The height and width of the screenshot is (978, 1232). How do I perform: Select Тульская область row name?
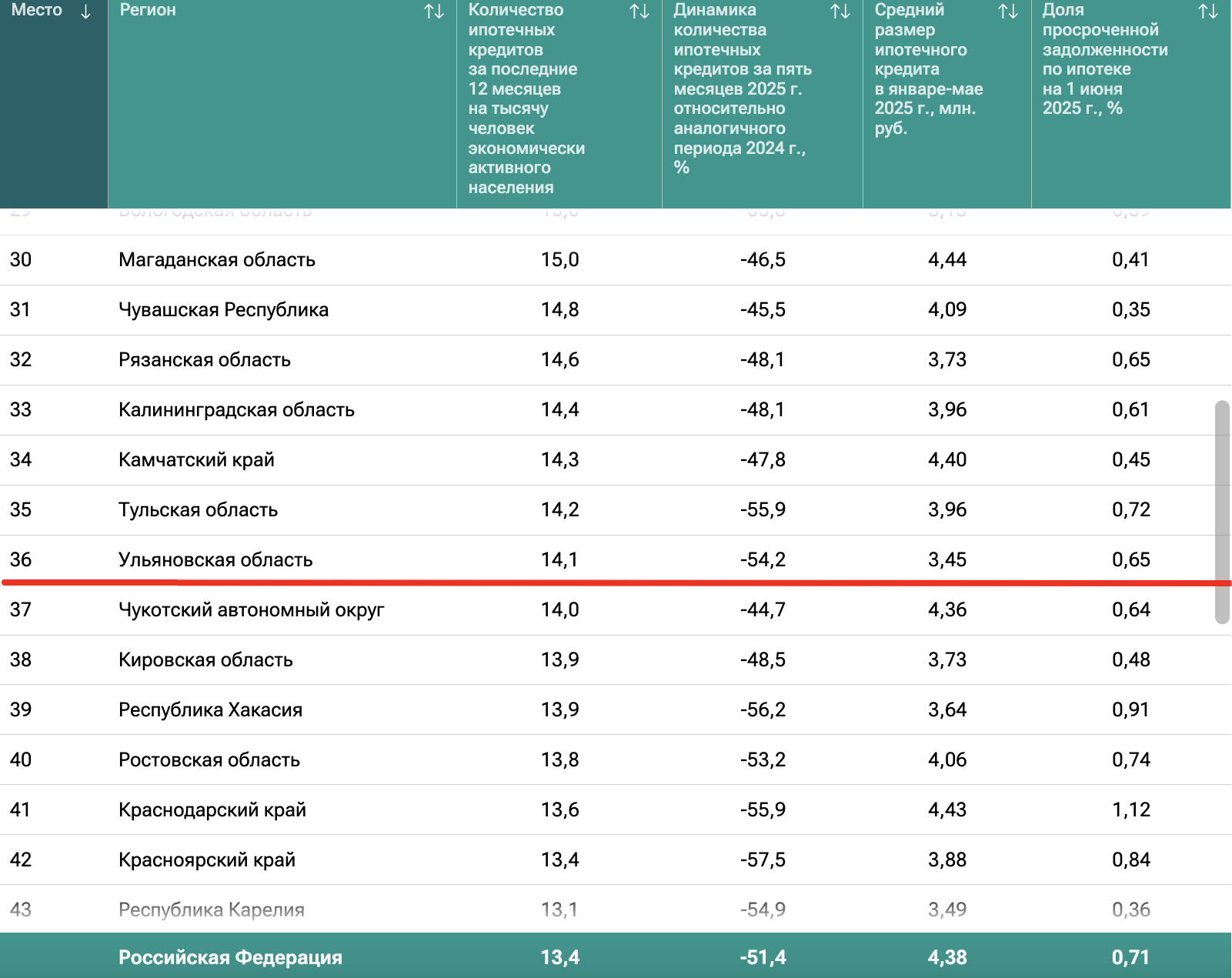point(198,510)
